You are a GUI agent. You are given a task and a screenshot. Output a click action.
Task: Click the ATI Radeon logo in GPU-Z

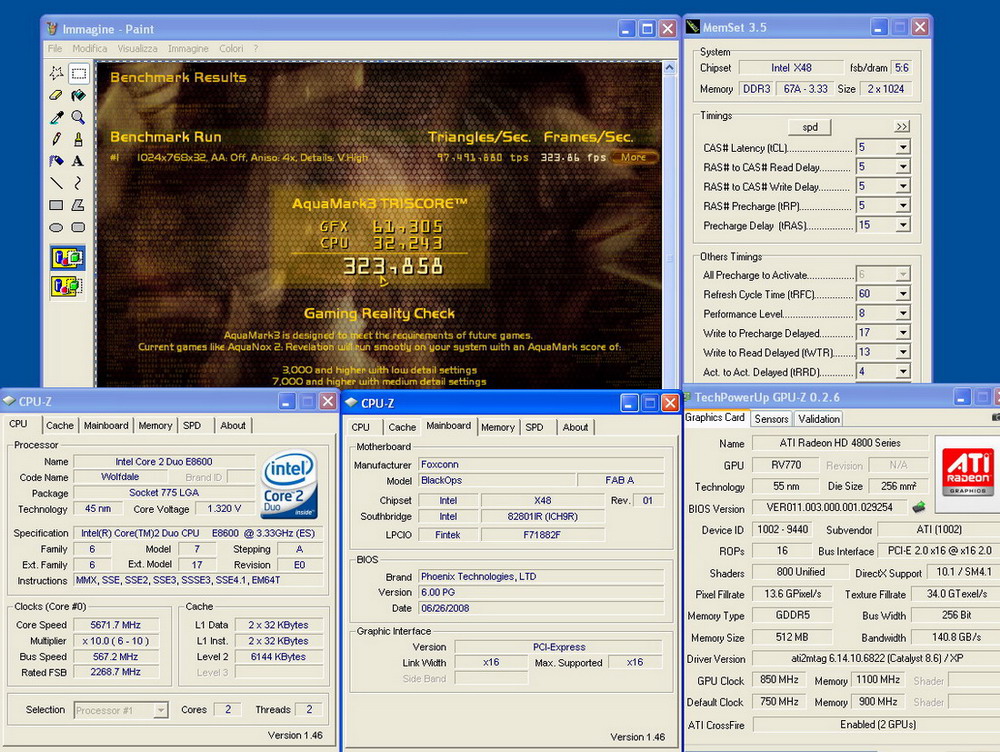click(967, 470)
